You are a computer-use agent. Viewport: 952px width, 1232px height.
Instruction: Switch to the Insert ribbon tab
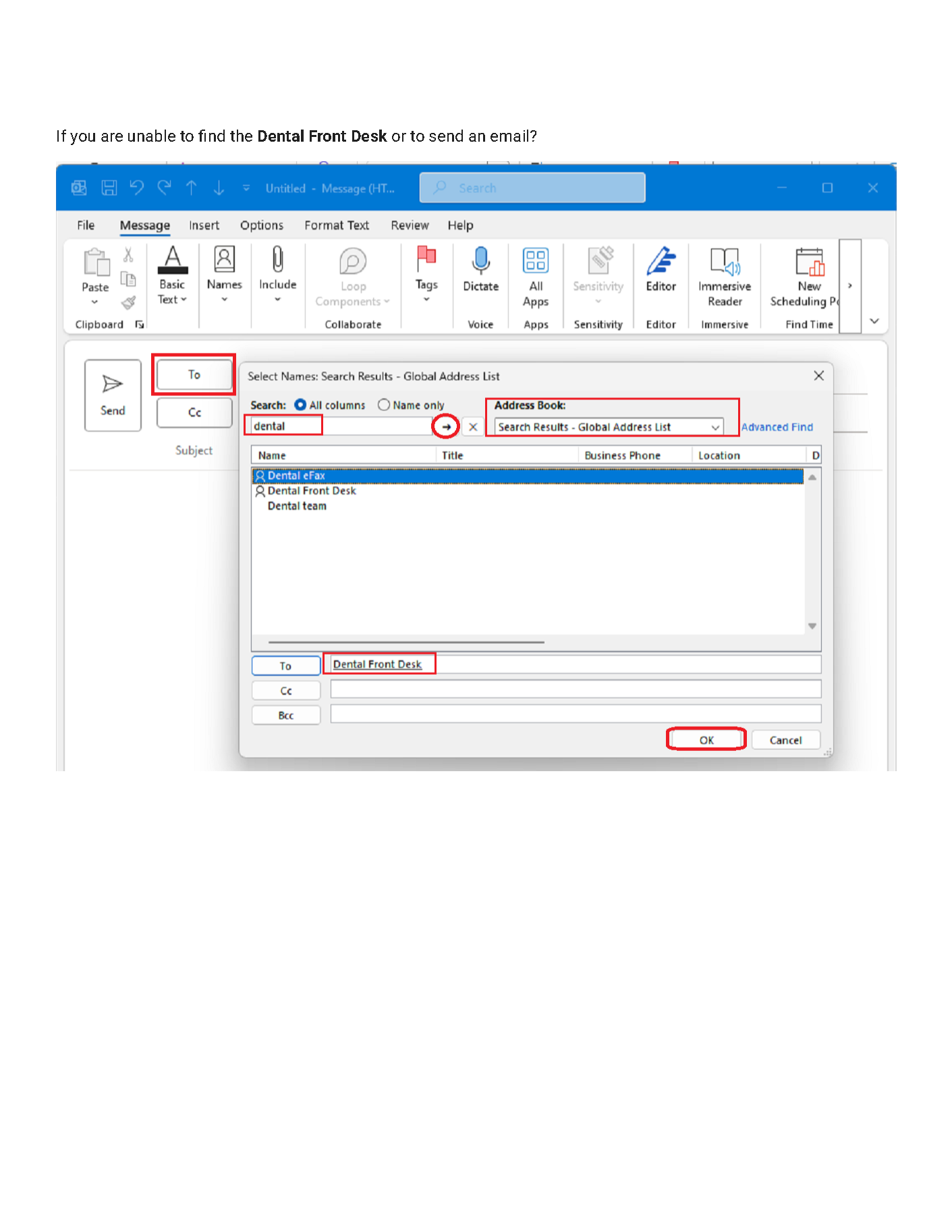pos(204,225)
